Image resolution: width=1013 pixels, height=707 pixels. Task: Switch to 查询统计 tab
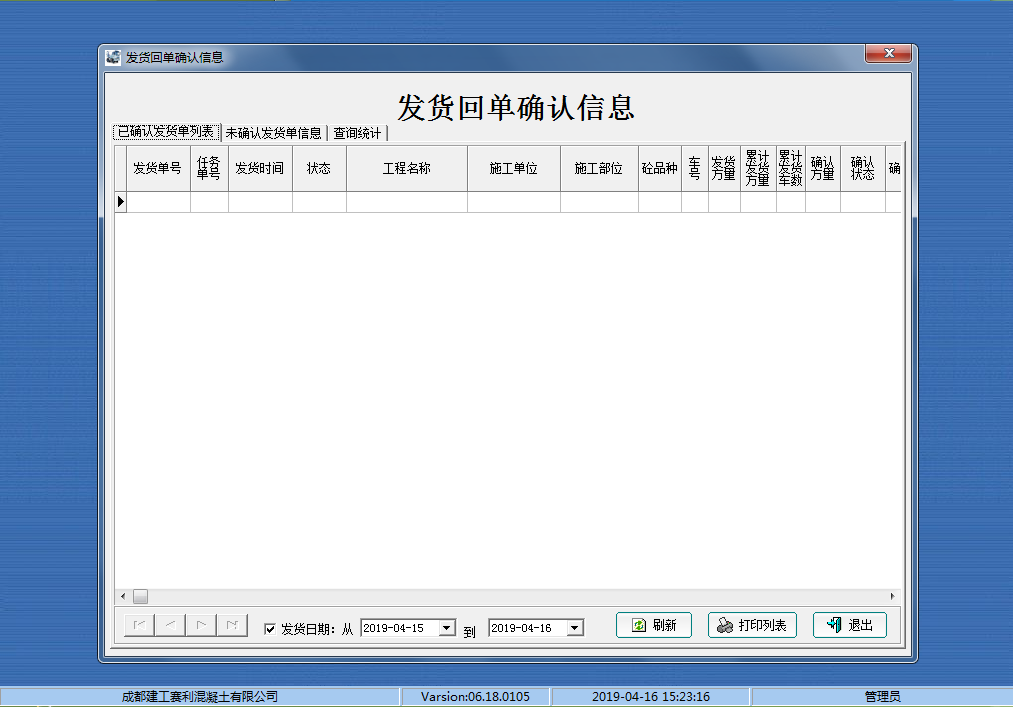coord(357,133)
